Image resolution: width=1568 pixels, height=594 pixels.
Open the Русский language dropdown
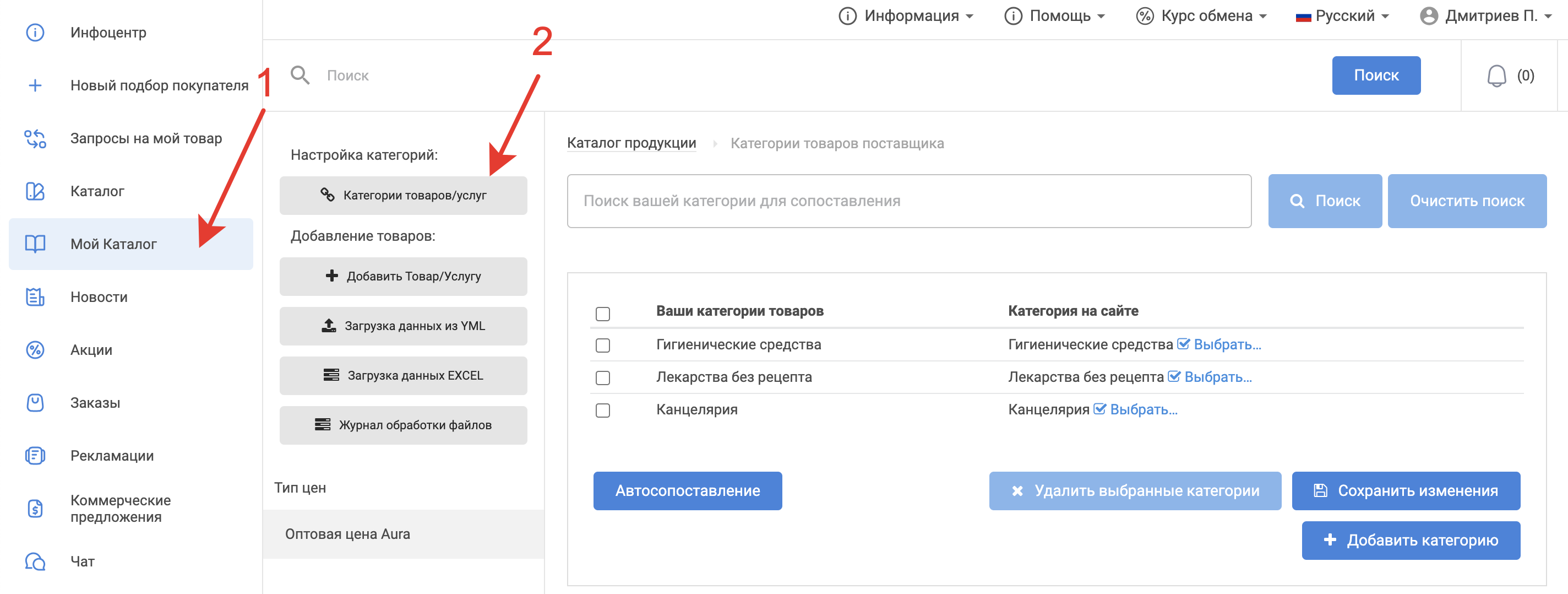pos(1342,16)
